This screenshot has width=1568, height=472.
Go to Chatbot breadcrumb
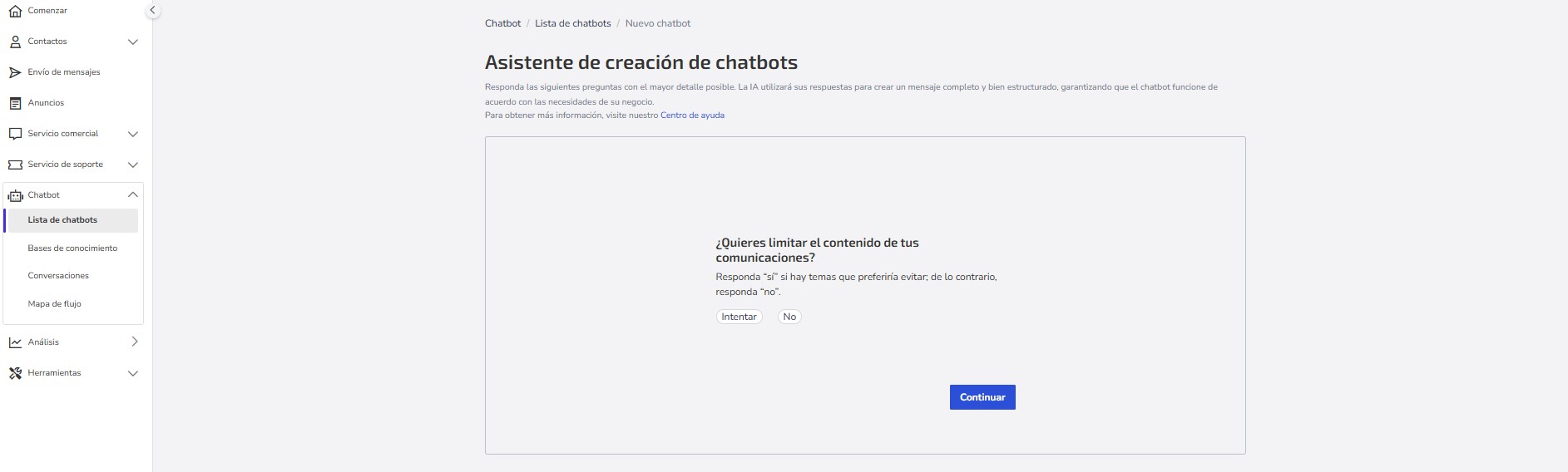point(502,23)
